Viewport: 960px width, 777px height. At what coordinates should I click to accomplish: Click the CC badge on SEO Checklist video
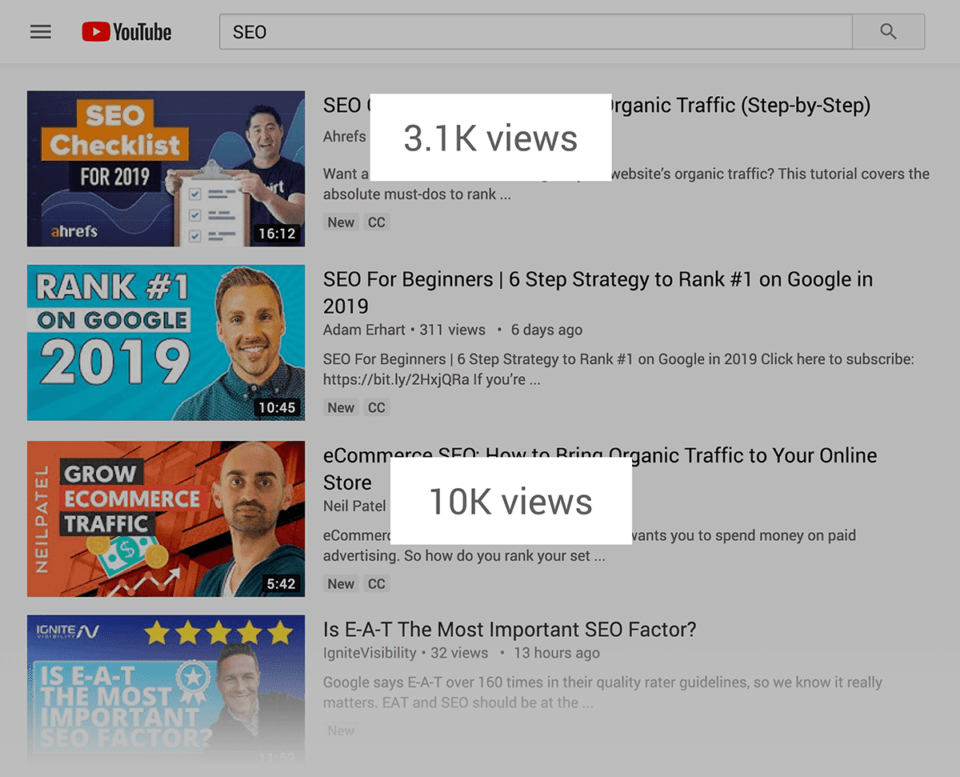(x=376, y=222)
